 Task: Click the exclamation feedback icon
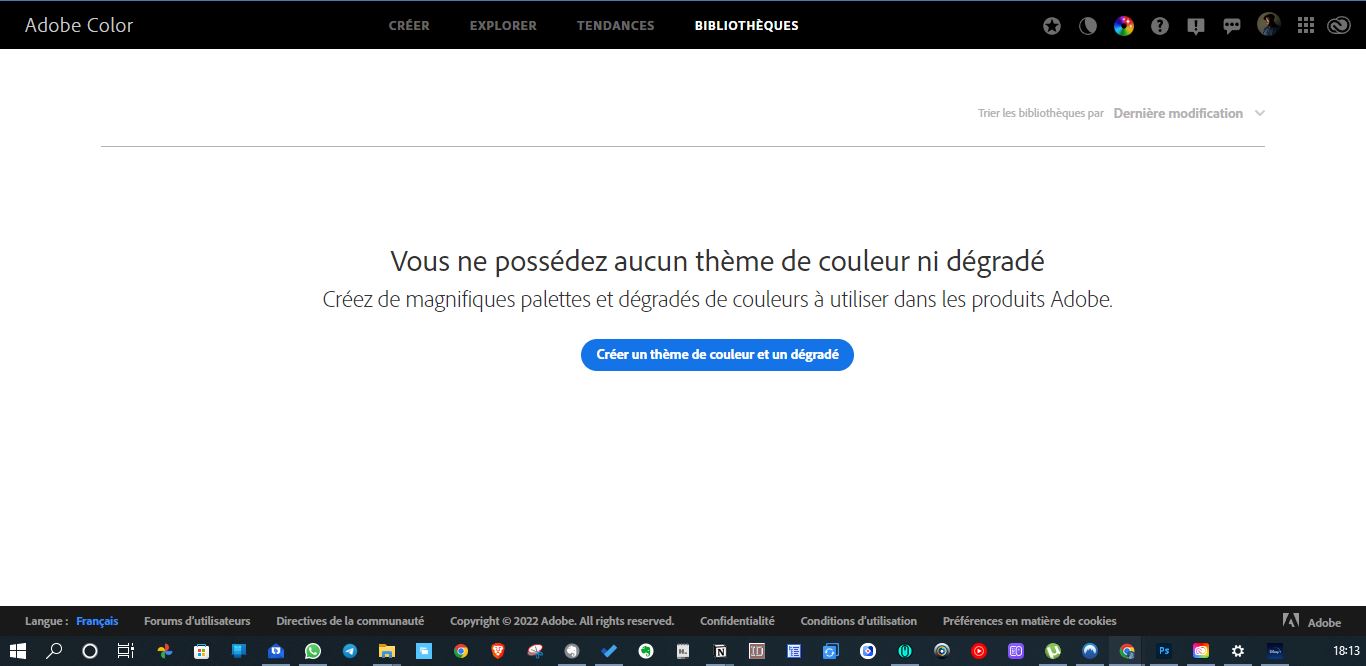(1196, 26)
